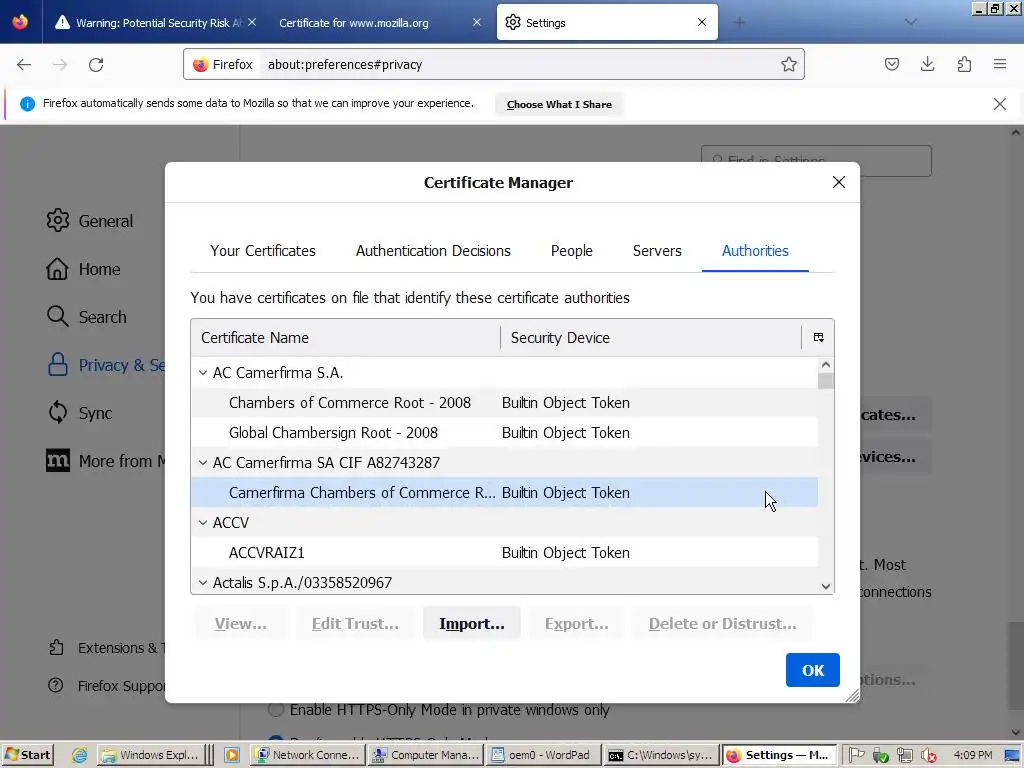Viewport: 1024px width, 768px height.
Task: Switch to the People tab
Action: point(571,251)
